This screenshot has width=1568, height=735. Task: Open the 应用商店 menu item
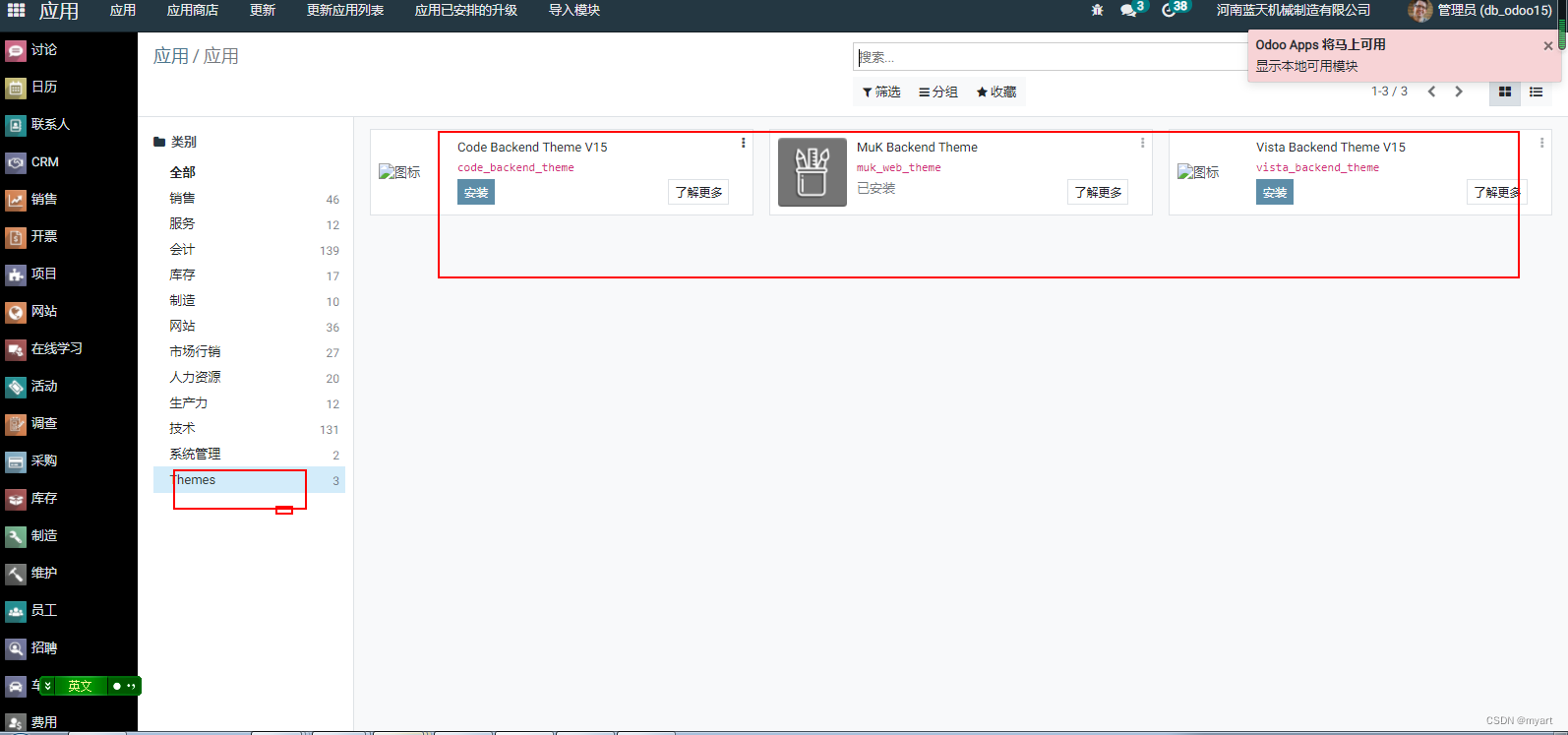193,10
